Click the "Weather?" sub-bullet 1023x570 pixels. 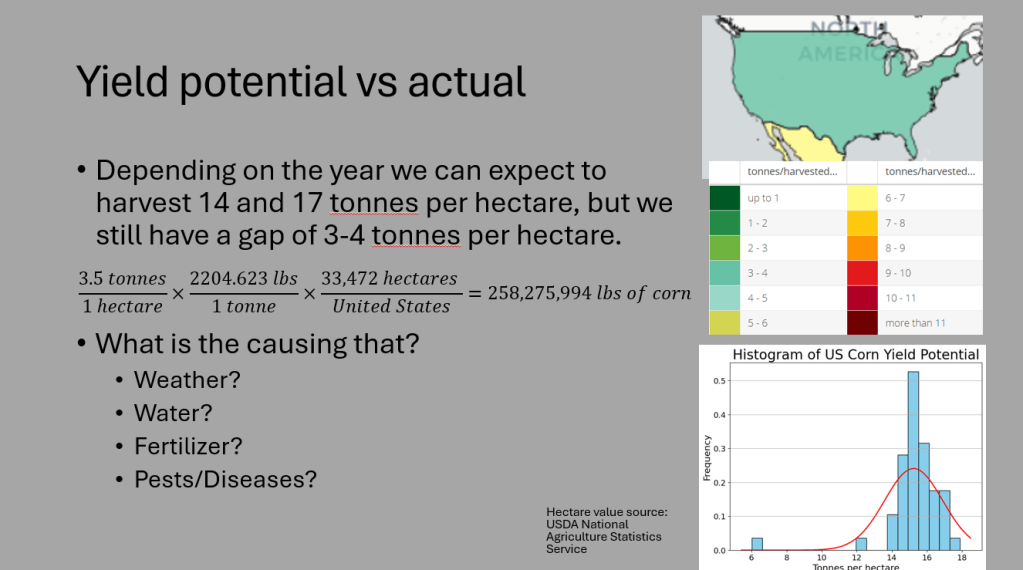[188, 380]
